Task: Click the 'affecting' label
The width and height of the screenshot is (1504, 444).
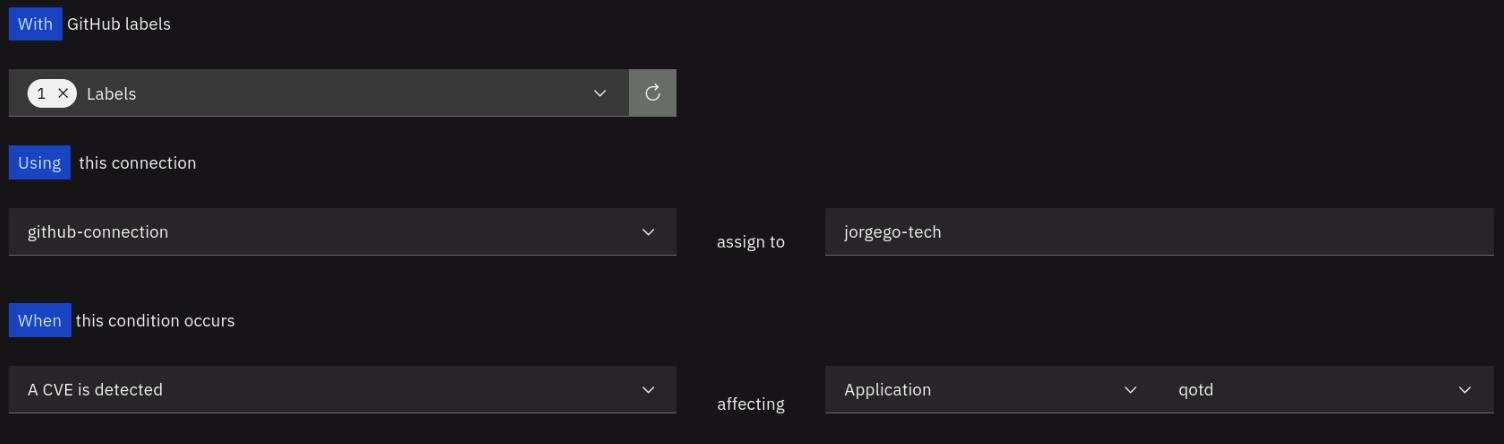Action: [751, 404]
